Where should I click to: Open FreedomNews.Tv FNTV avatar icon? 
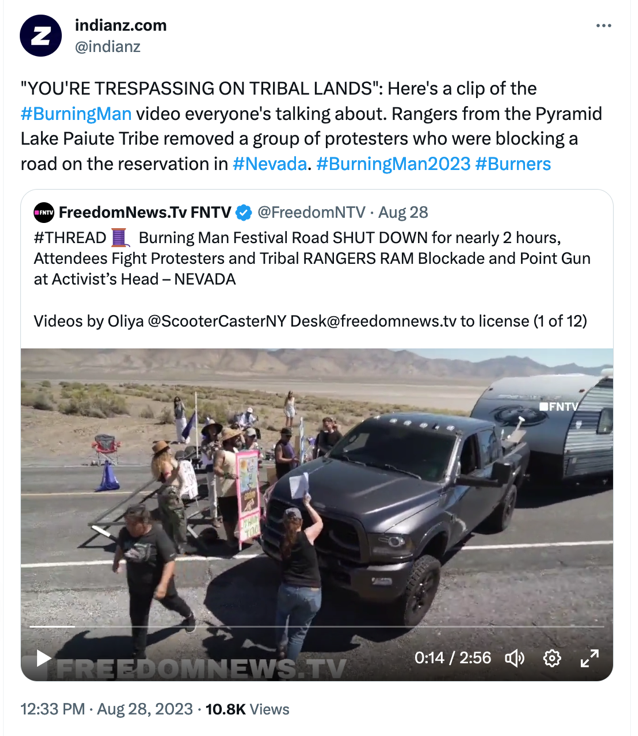pos(44,213)
